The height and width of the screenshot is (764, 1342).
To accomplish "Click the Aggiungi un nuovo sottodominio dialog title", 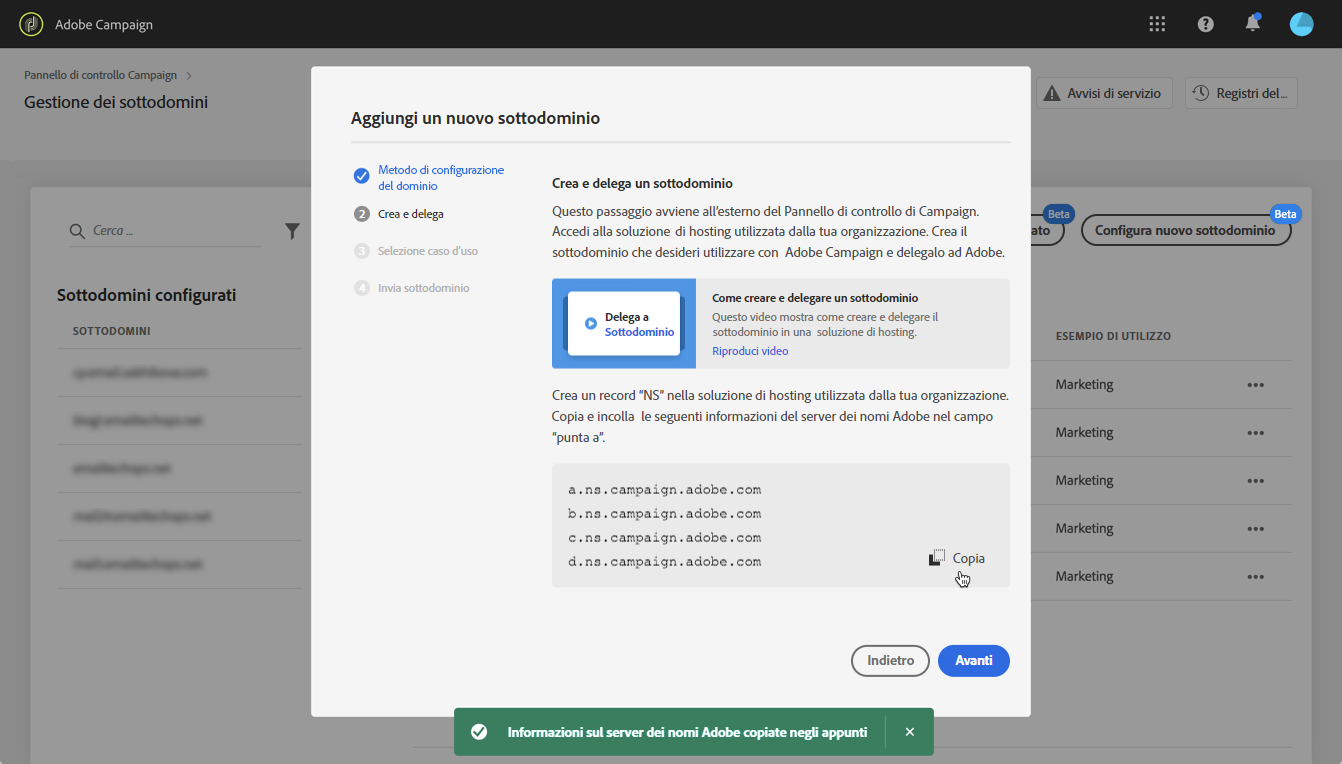I will tap(475, 118).
